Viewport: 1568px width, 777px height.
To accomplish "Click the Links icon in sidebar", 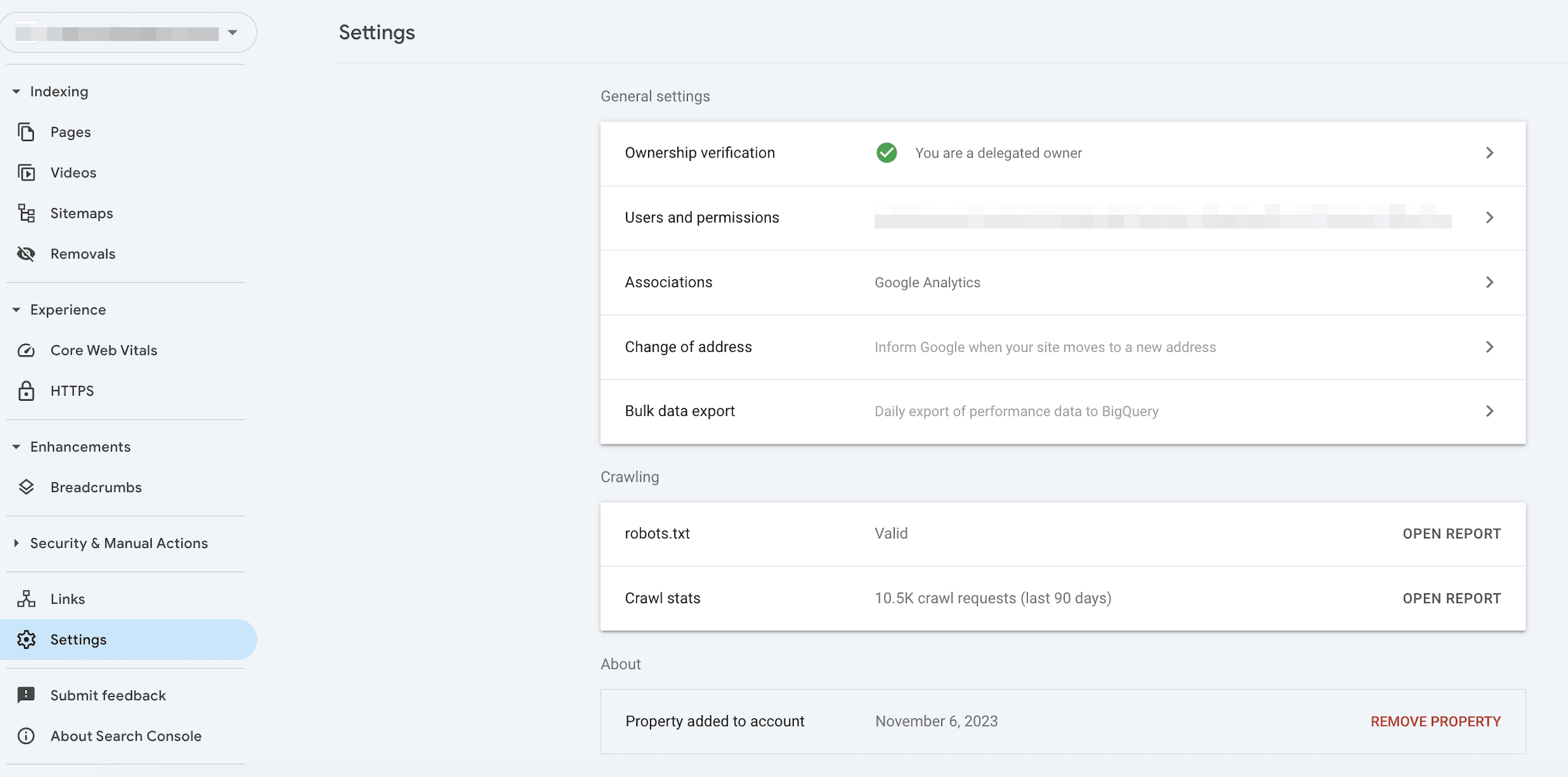I will [x=26, y=598].
